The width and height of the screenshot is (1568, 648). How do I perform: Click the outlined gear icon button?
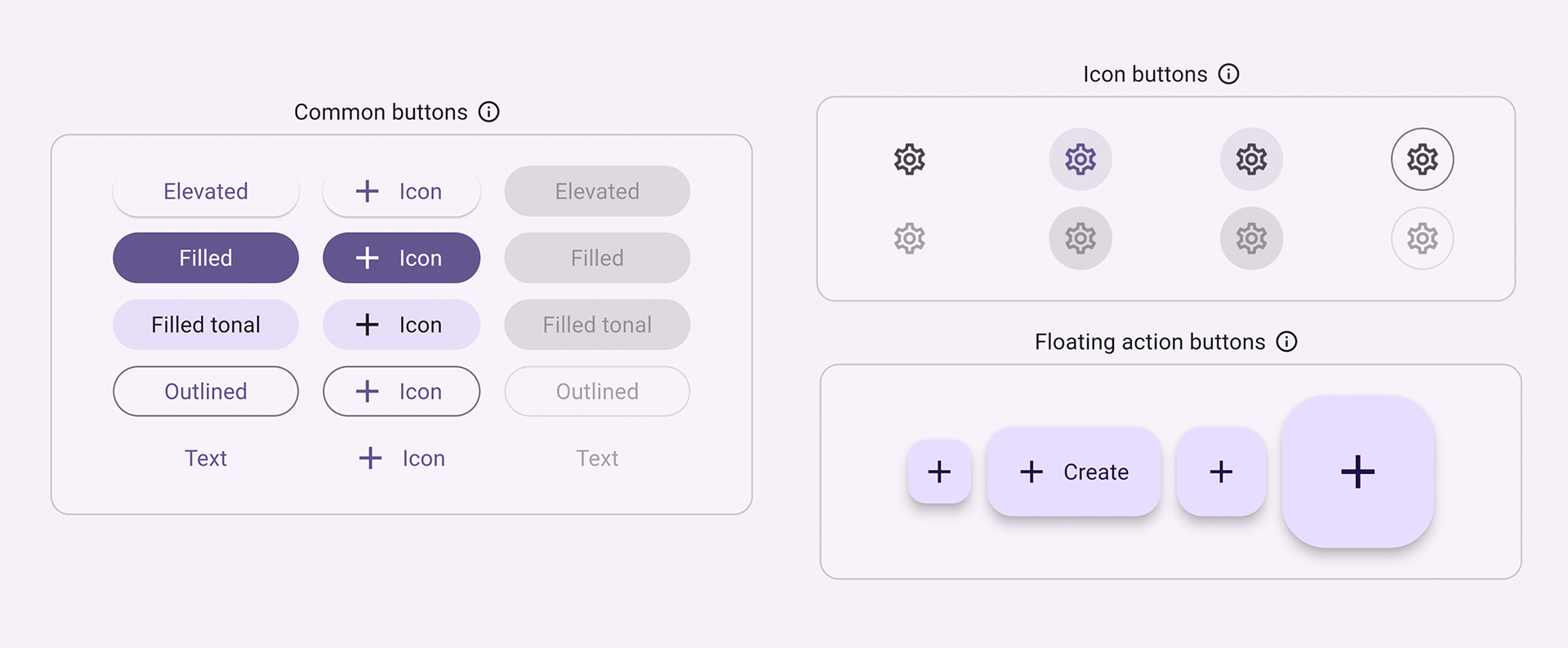[1422, 159]
